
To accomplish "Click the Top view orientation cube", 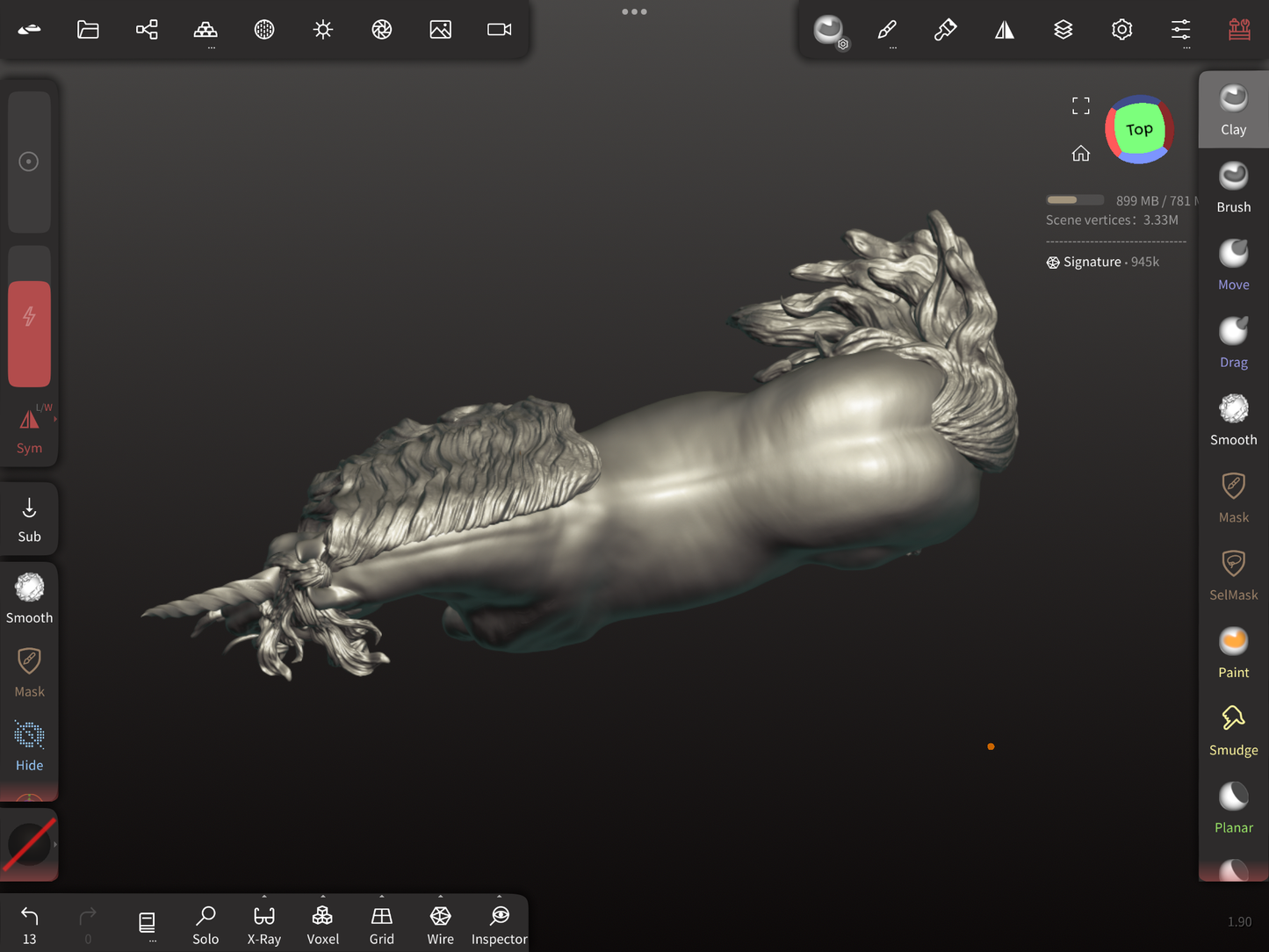I will 1139,130.
